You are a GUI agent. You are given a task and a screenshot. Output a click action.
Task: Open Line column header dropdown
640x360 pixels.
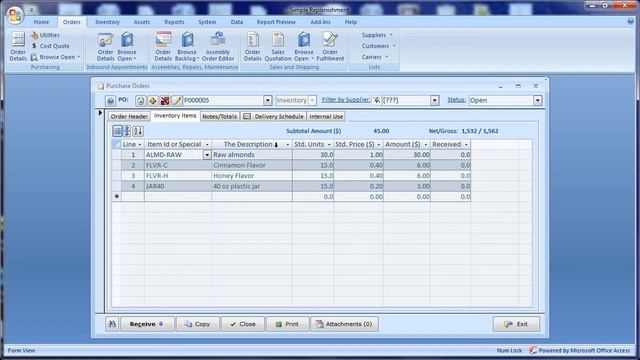(x=140, y=144)
